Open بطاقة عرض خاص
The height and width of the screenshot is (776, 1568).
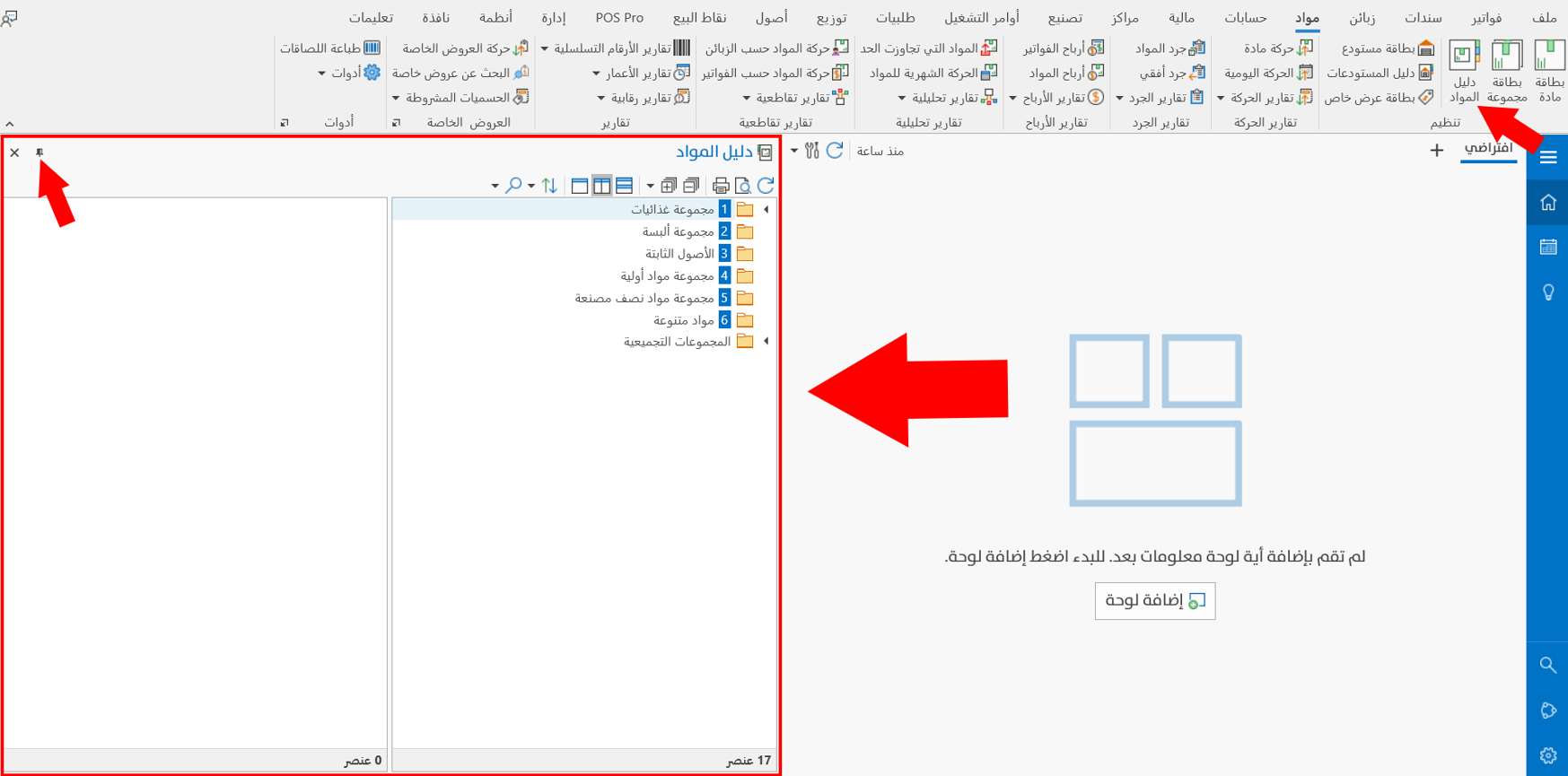1380,97
